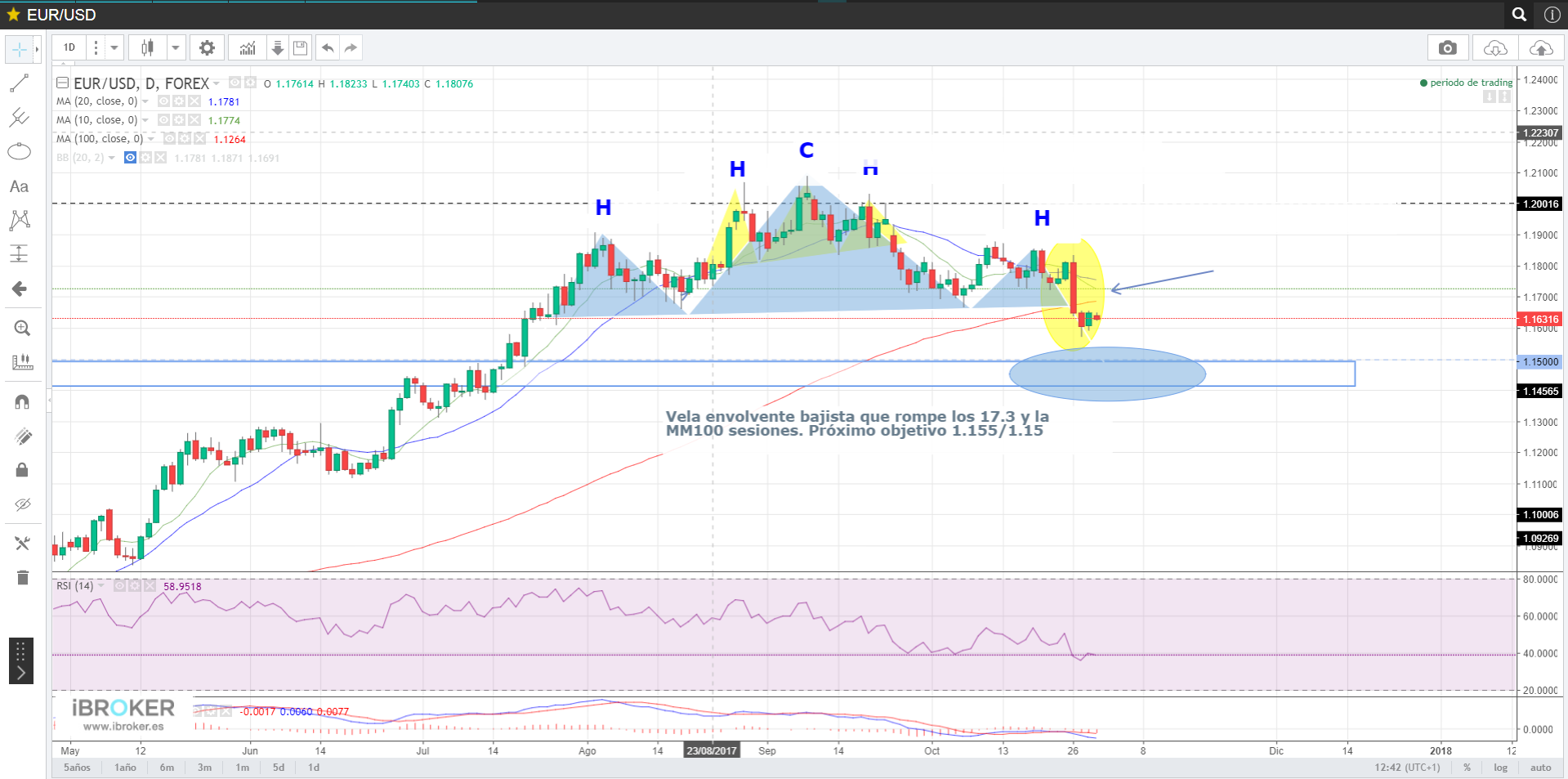Select the text annotation tool (Aa)

tap(19, 186)
